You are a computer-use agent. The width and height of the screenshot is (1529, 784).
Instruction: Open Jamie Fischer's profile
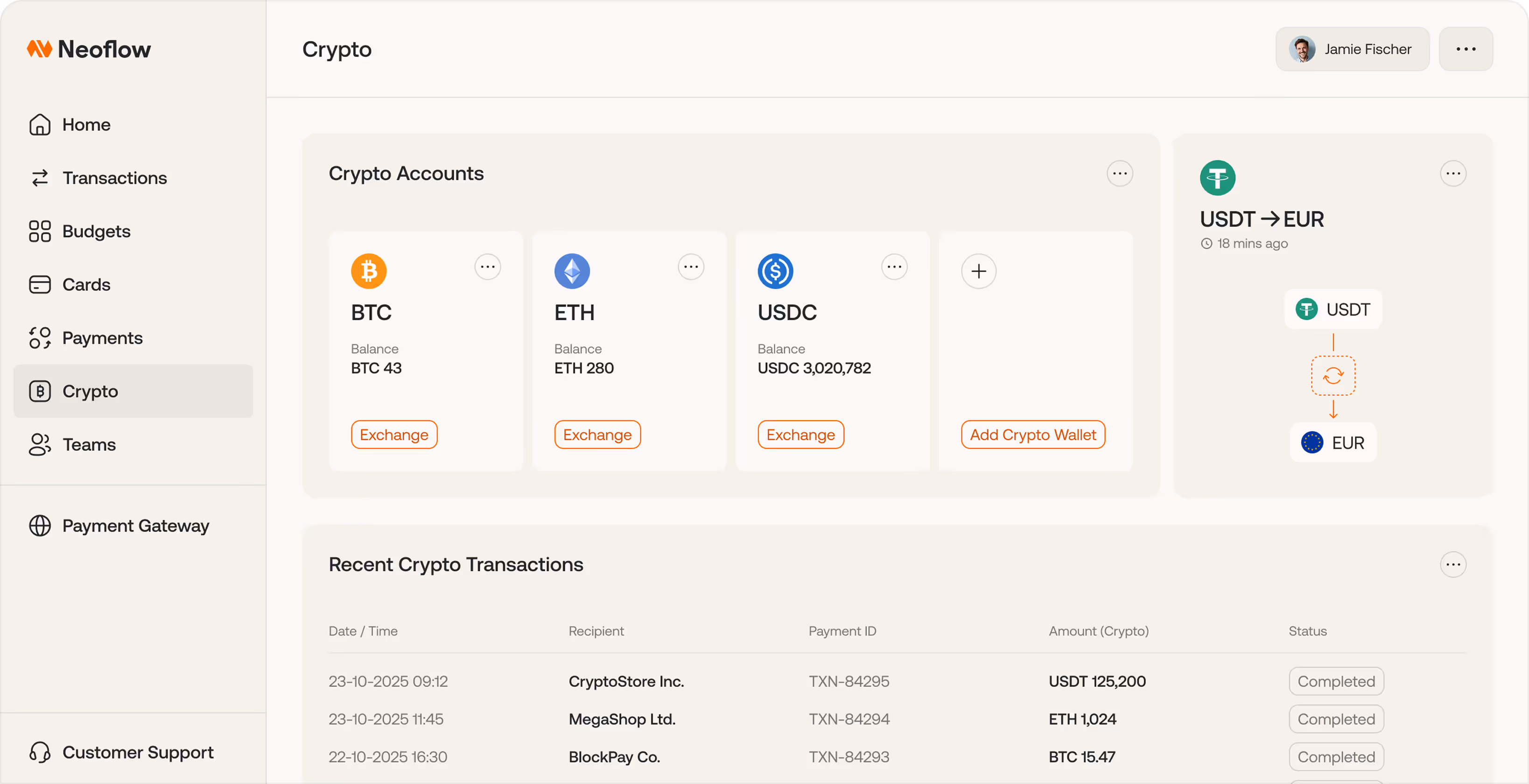(x=1352, y=49)
